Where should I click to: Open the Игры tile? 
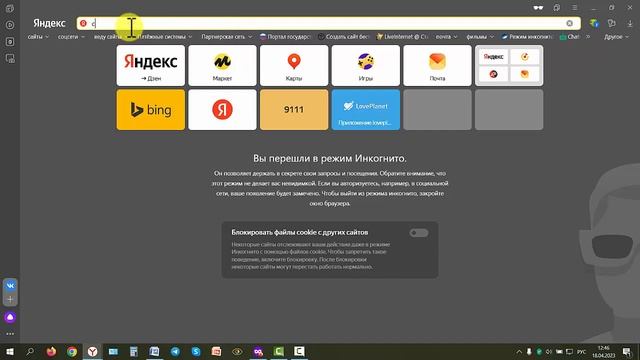pos(366,65)
